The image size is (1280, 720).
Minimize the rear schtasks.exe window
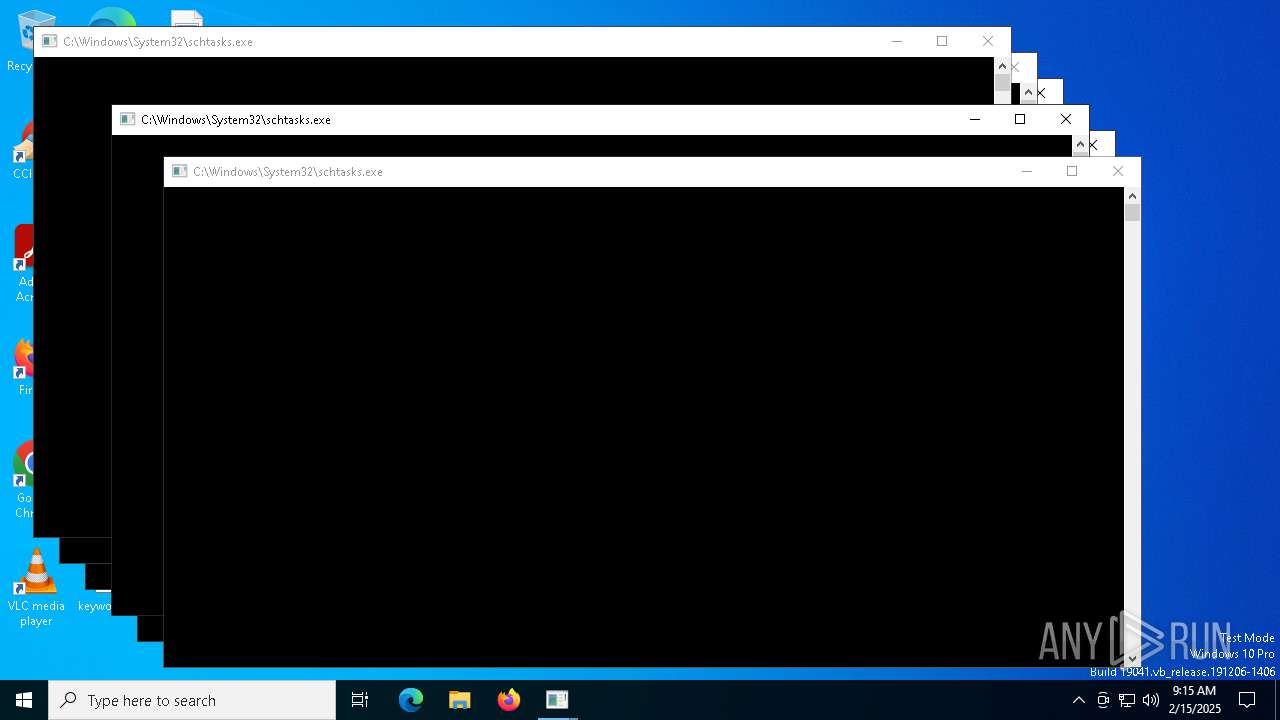[x=897, y=41]
